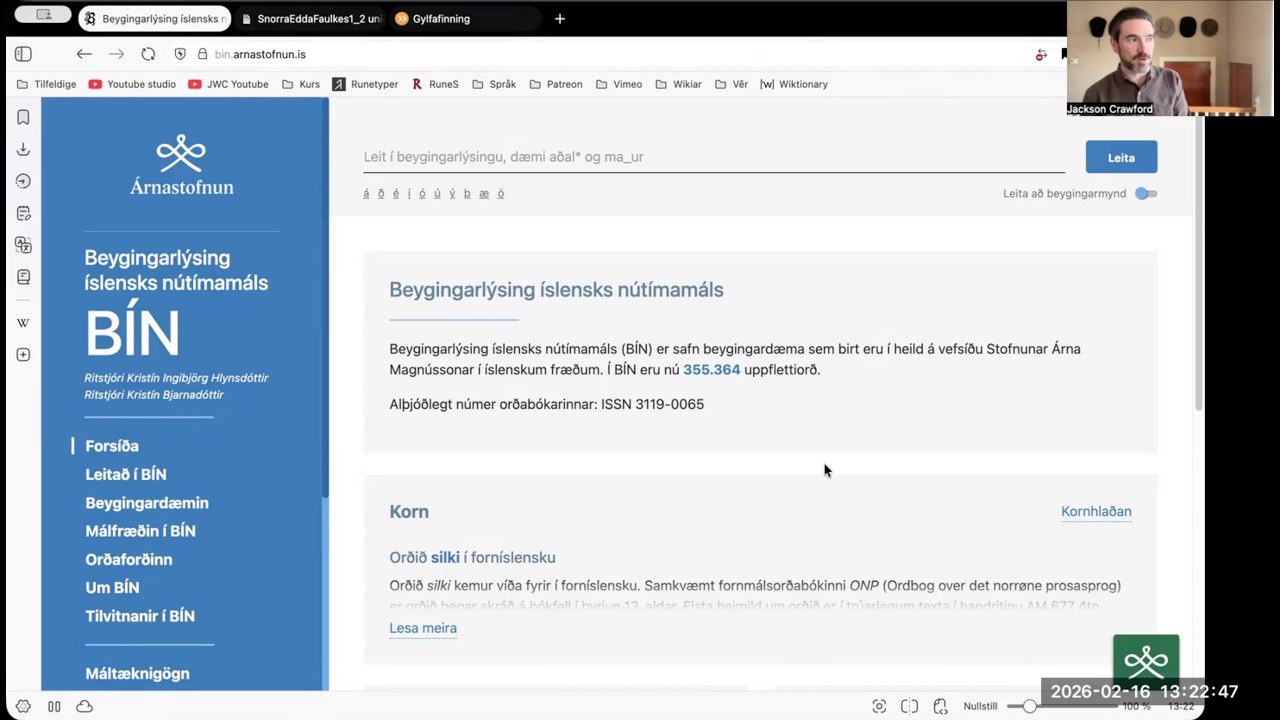Show site info via the padlock icon

202,54
